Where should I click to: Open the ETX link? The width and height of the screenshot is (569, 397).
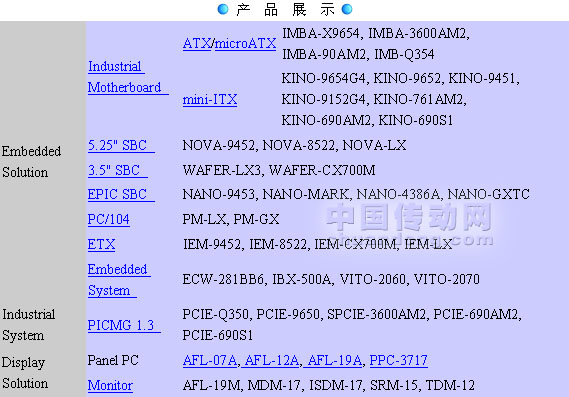101,244
